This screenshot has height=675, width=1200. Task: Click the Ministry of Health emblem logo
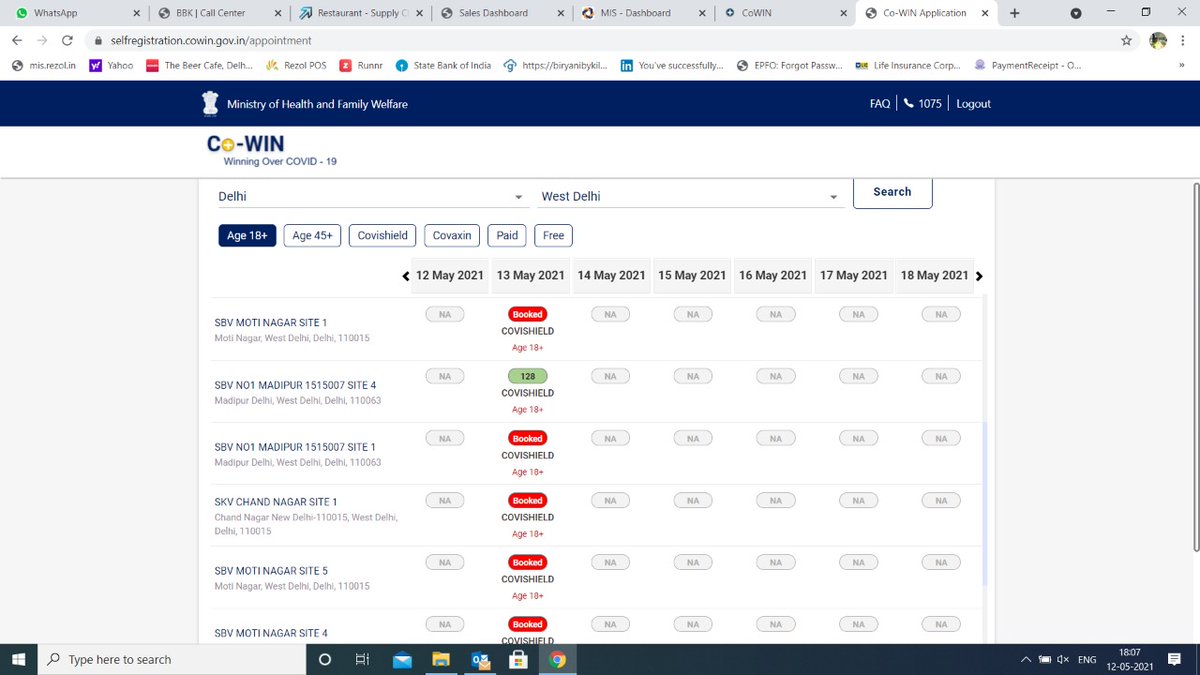click(x=210, y=104)
